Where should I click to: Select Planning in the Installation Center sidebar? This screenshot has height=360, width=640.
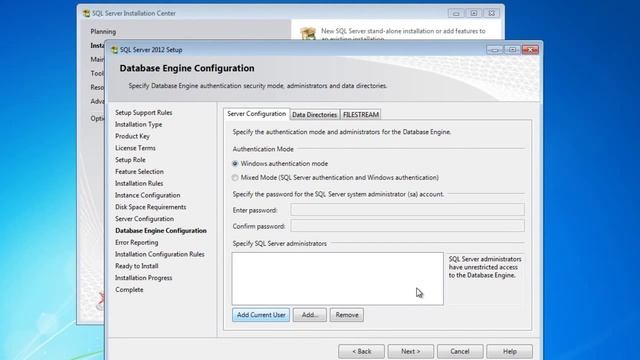[x=103, y=31]
